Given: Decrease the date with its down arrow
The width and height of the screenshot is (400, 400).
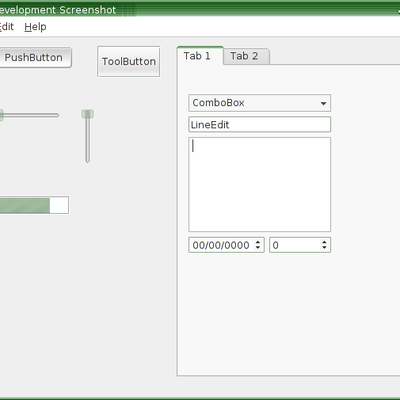Looking at the screenshot, I should [258, 248].
